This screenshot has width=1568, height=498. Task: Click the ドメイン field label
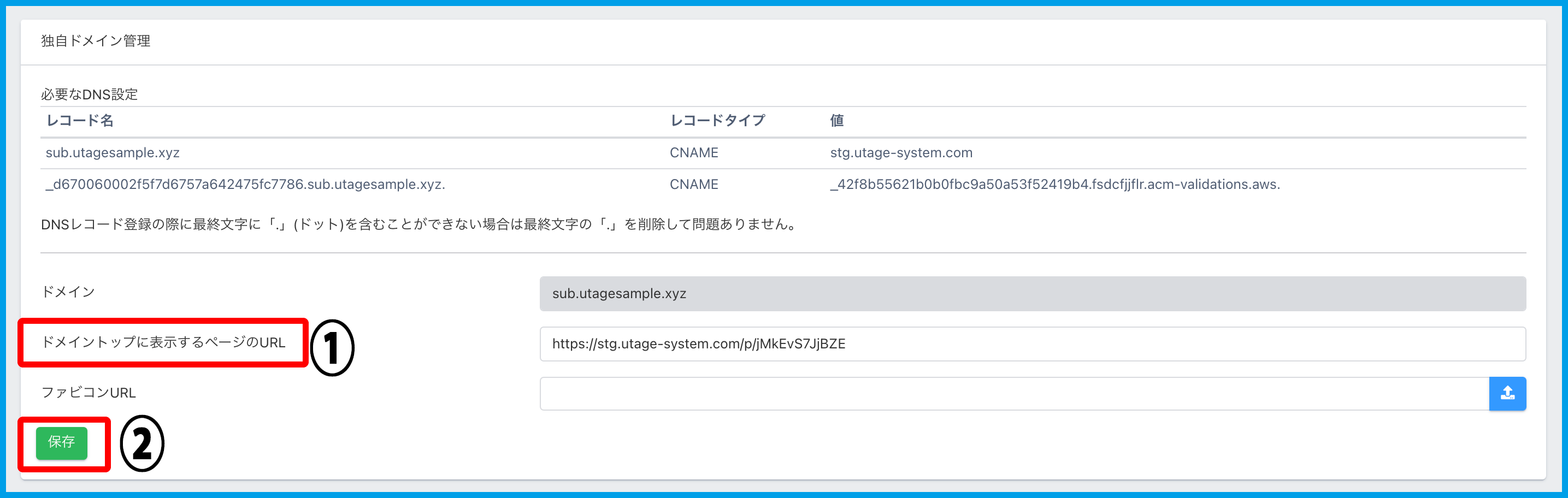click(68, 292)
